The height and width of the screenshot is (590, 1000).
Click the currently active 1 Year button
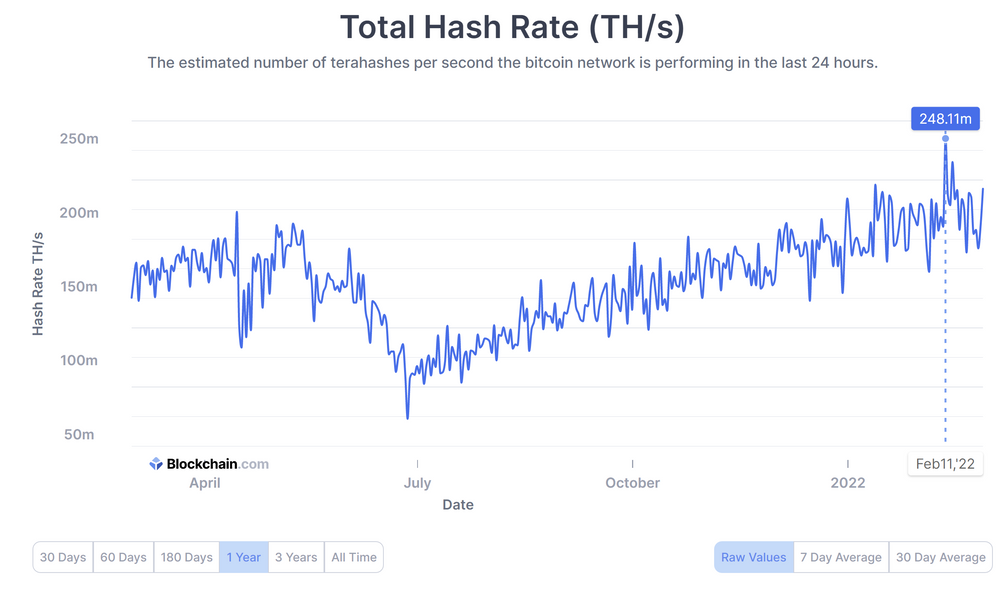point(244,557)
